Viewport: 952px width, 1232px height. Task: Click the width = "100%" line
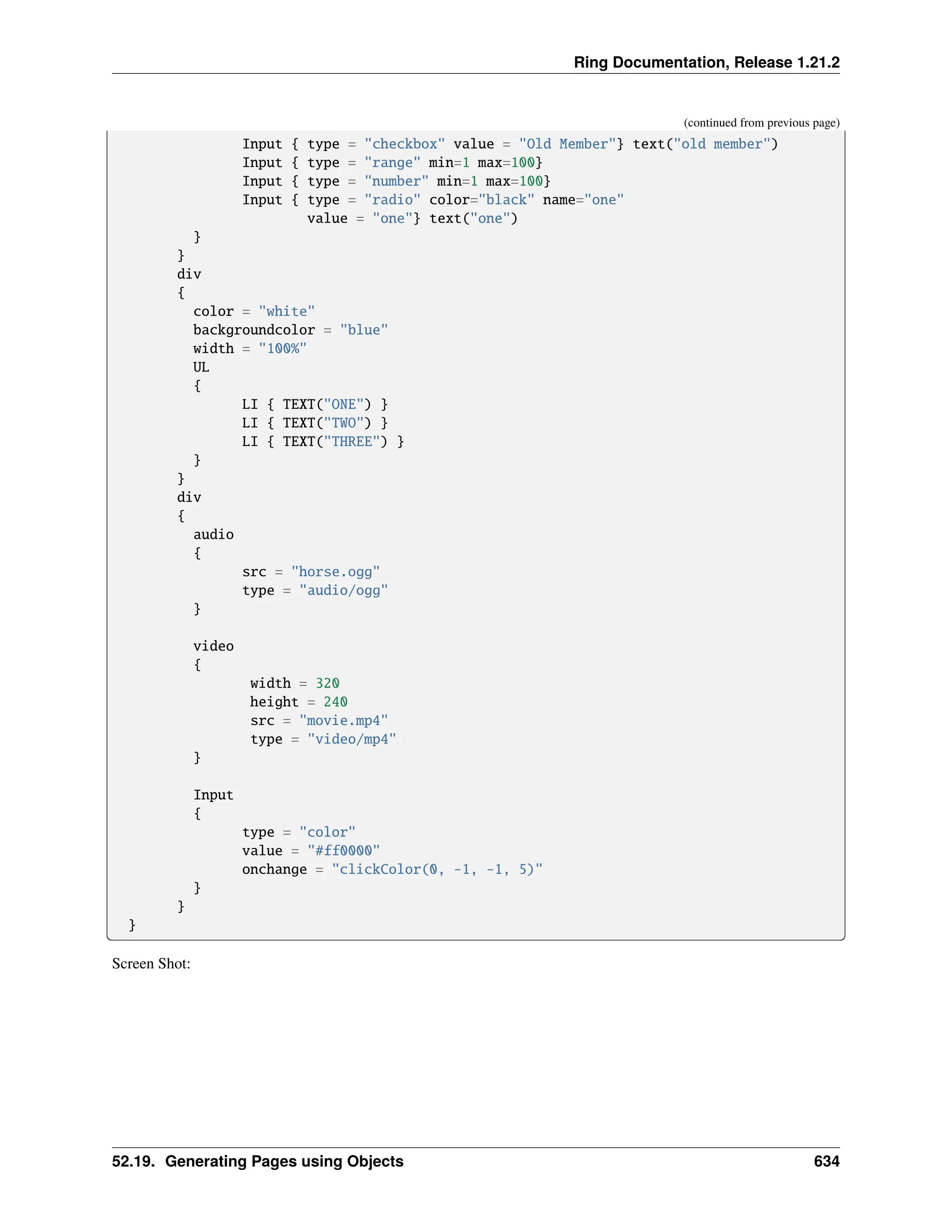(249, 349)
